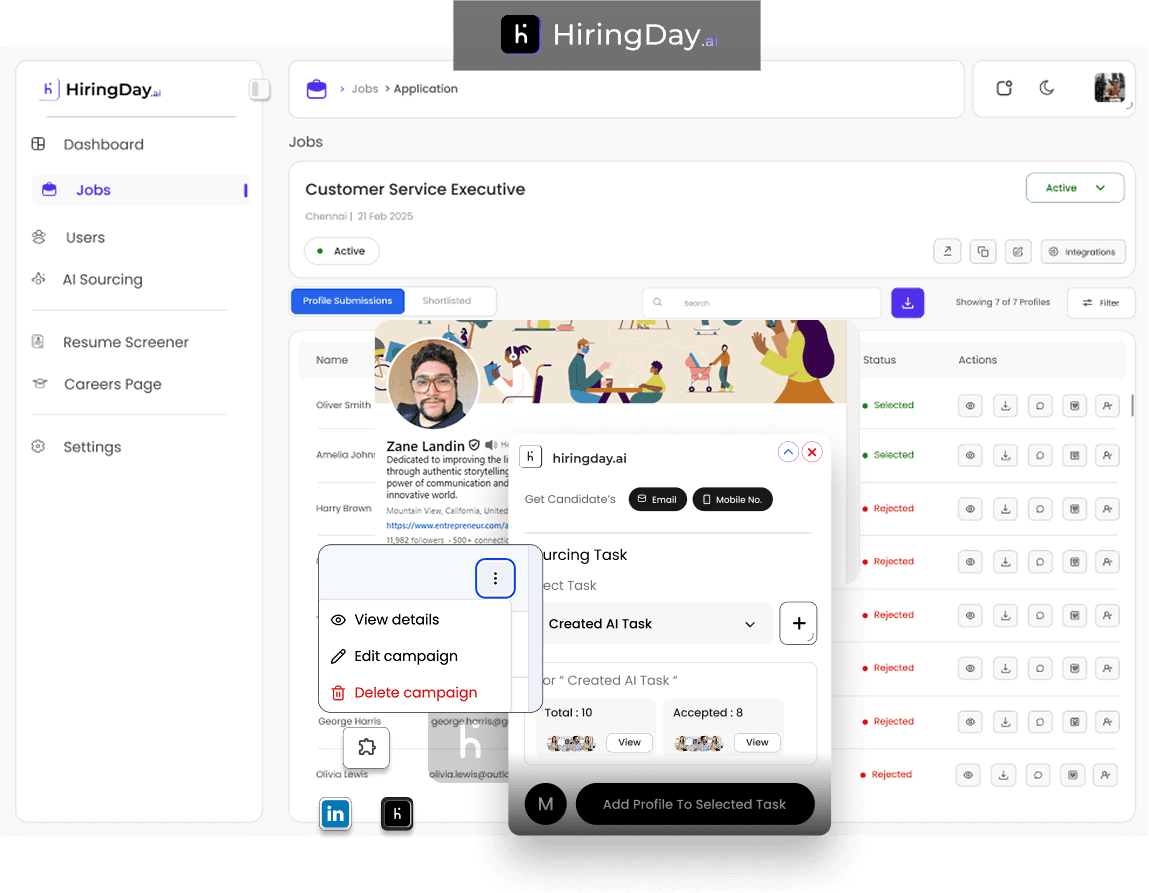Screen dimensions: 1149x893
Task: Open the entrepreneur.com profile link
Action: click(447, 526)
